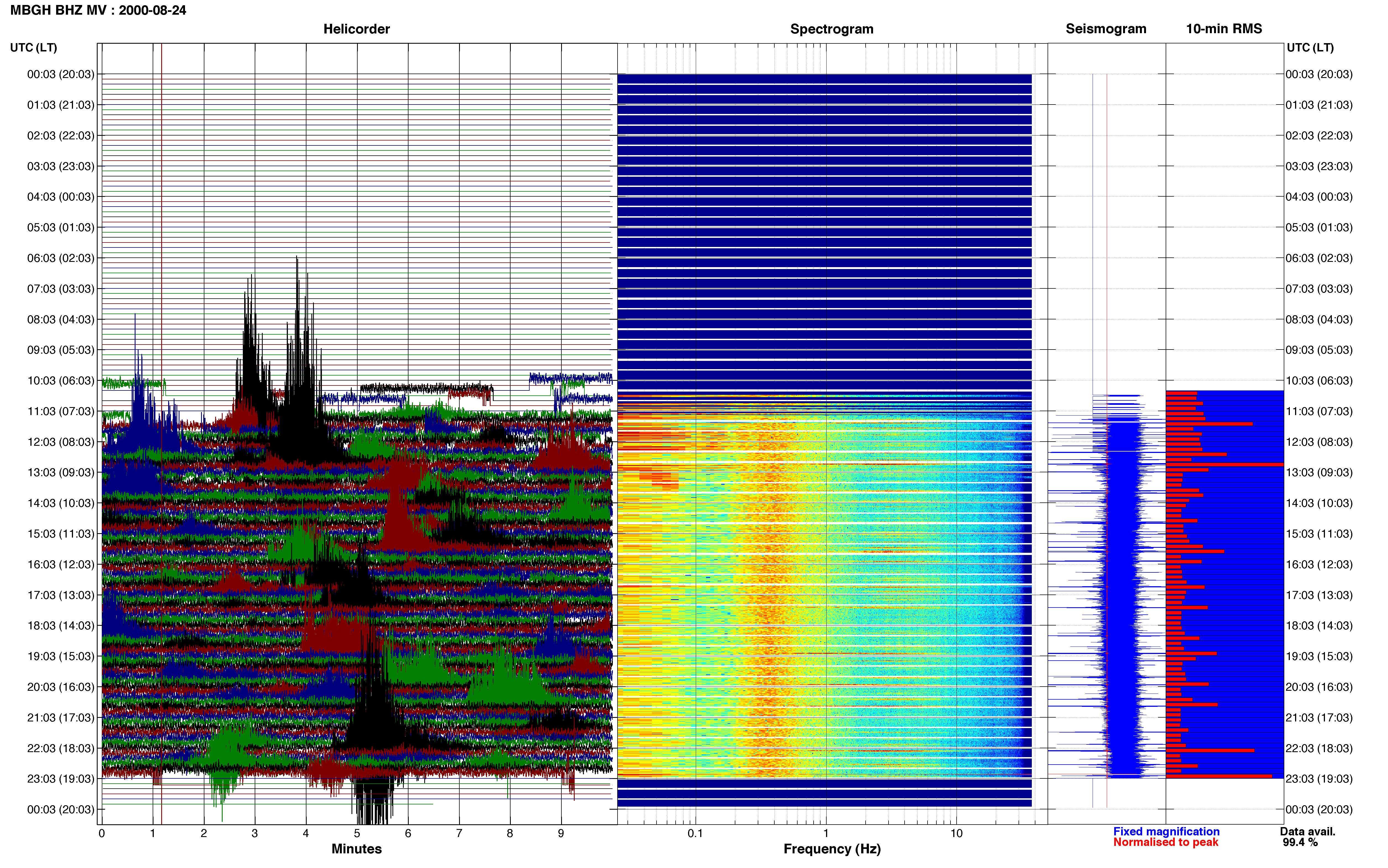Click left time label '13:03 (09:03)'
This screenshot has height=868, width=1388.
(61, 473)
